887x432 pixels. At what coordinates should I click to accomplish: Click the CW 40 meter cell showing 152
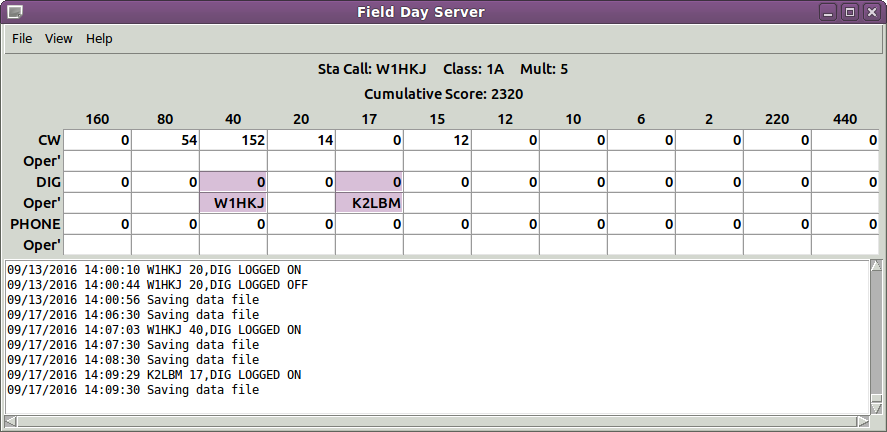233,140
